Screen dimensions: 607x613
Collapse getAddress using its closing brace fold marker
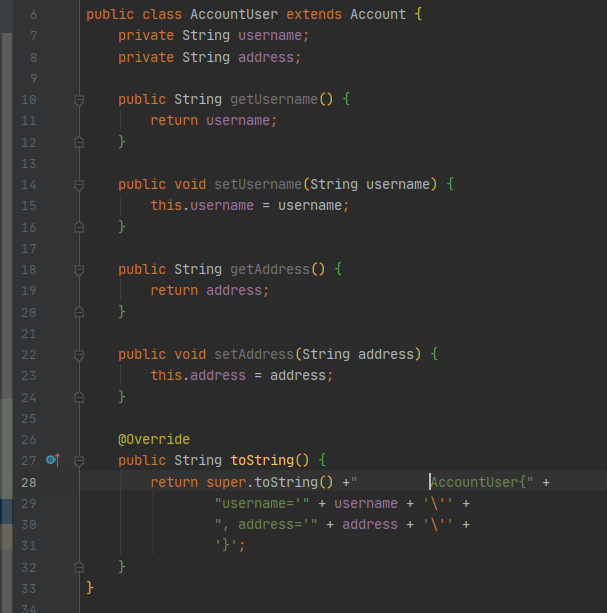[79, 312]
